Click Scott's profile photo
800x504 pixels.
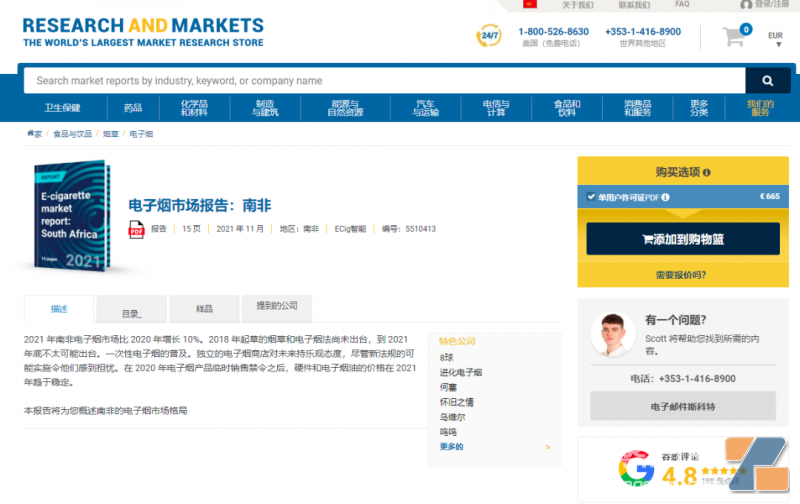click(x=613, y=334)
